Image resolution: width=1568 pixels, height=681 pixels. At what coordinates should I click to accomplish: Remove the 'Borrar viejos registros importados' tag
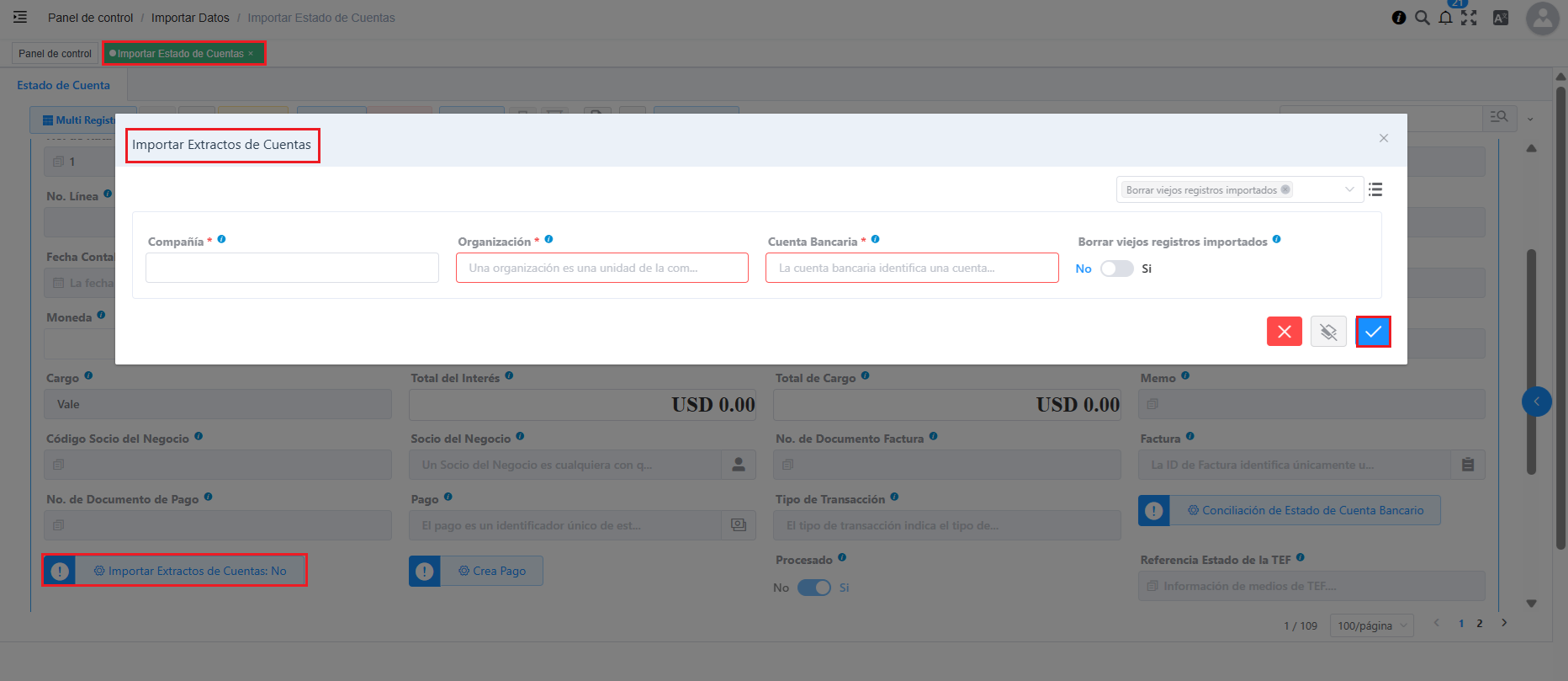(x=1285, y=190)
